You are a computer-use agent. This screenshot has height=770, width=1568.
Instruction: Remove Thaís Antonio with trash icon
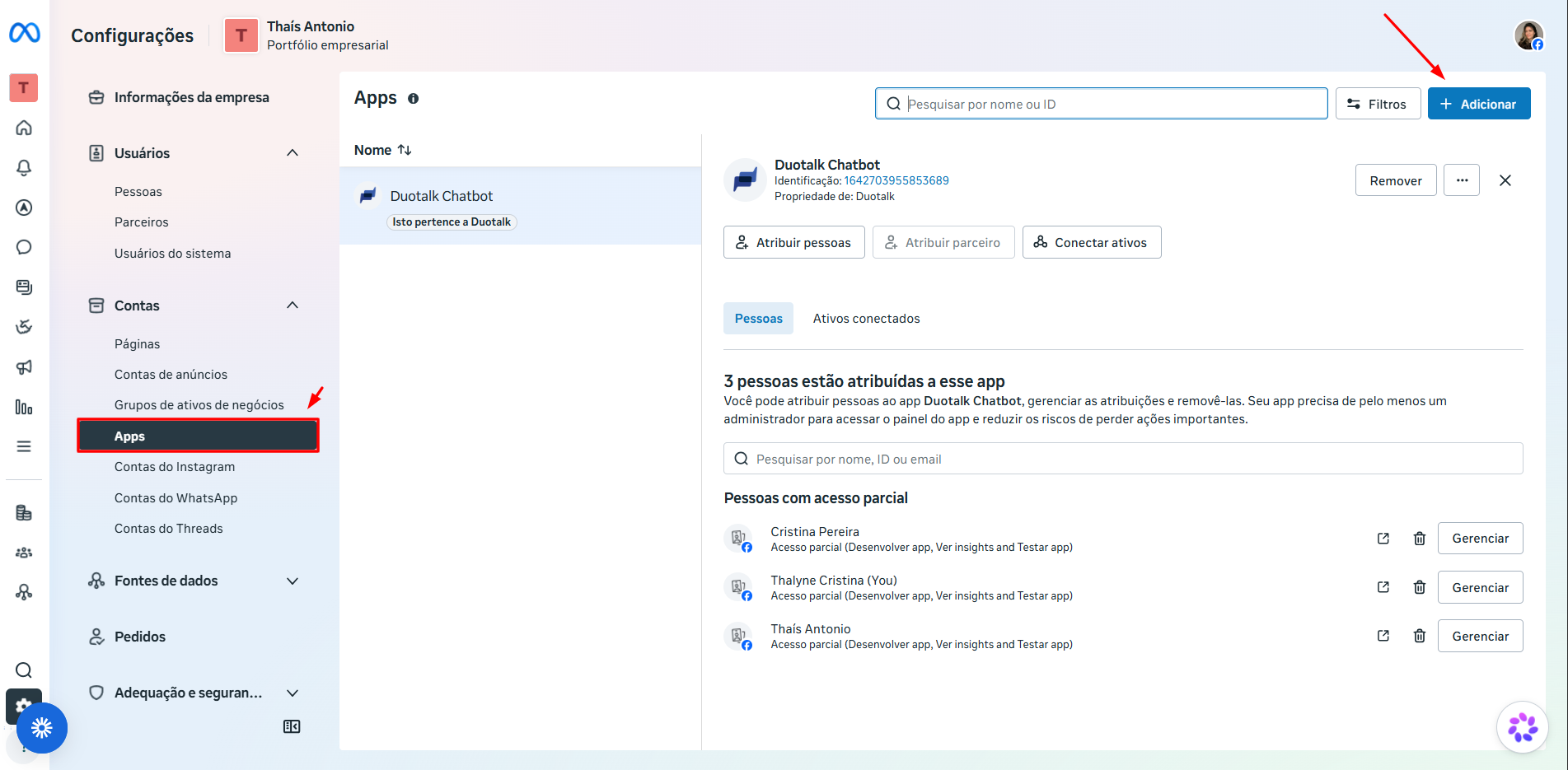tap(1420, 636)
